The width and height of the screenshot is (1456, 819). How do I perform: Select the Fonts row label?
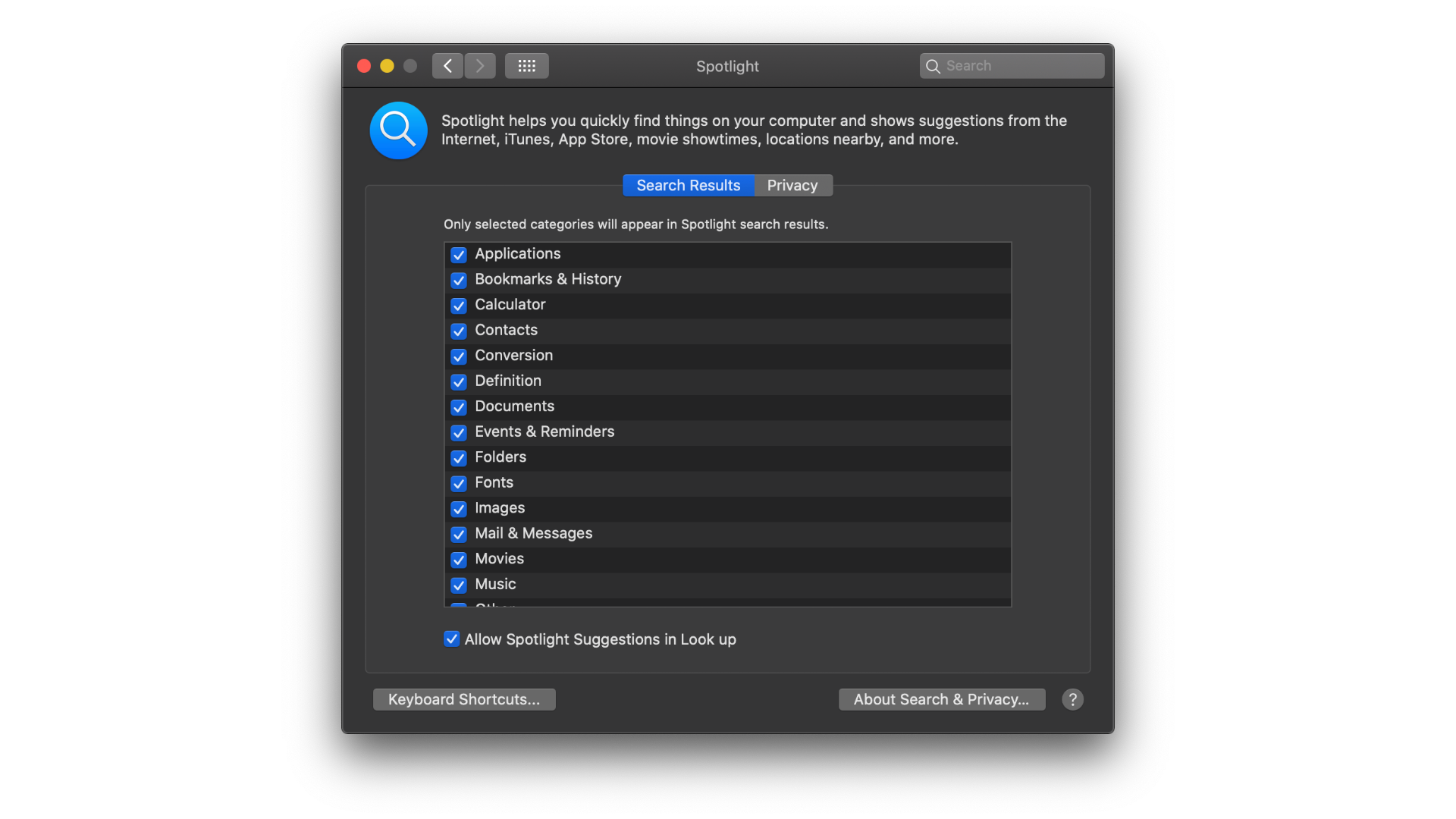494,482
